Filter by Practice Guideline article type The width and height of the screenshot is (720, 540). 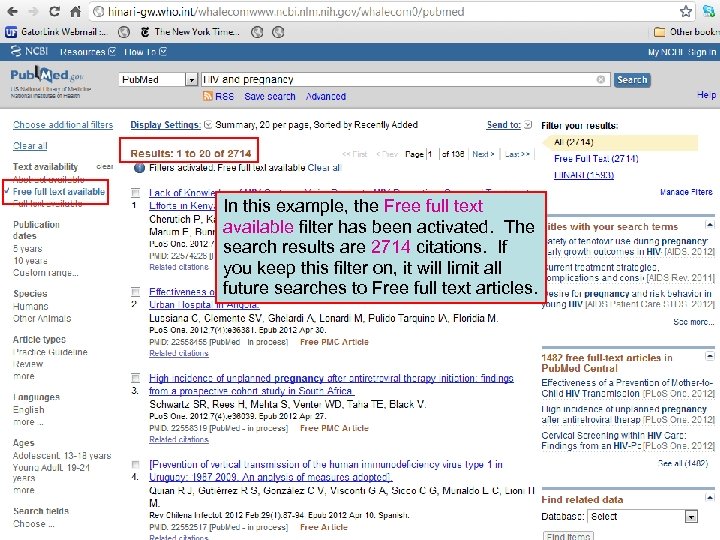click(x=50, y=352)
